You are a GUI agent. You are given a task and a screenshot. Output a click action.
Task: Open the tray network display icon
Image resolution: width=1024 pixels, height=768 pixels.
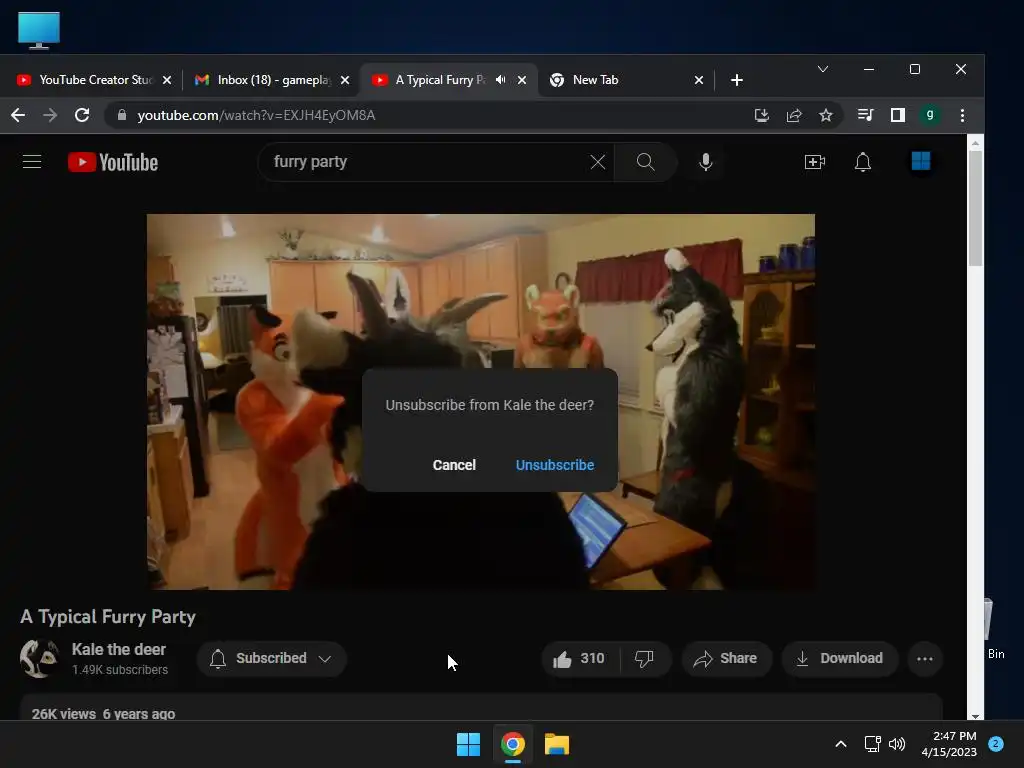tap(872, 744)
